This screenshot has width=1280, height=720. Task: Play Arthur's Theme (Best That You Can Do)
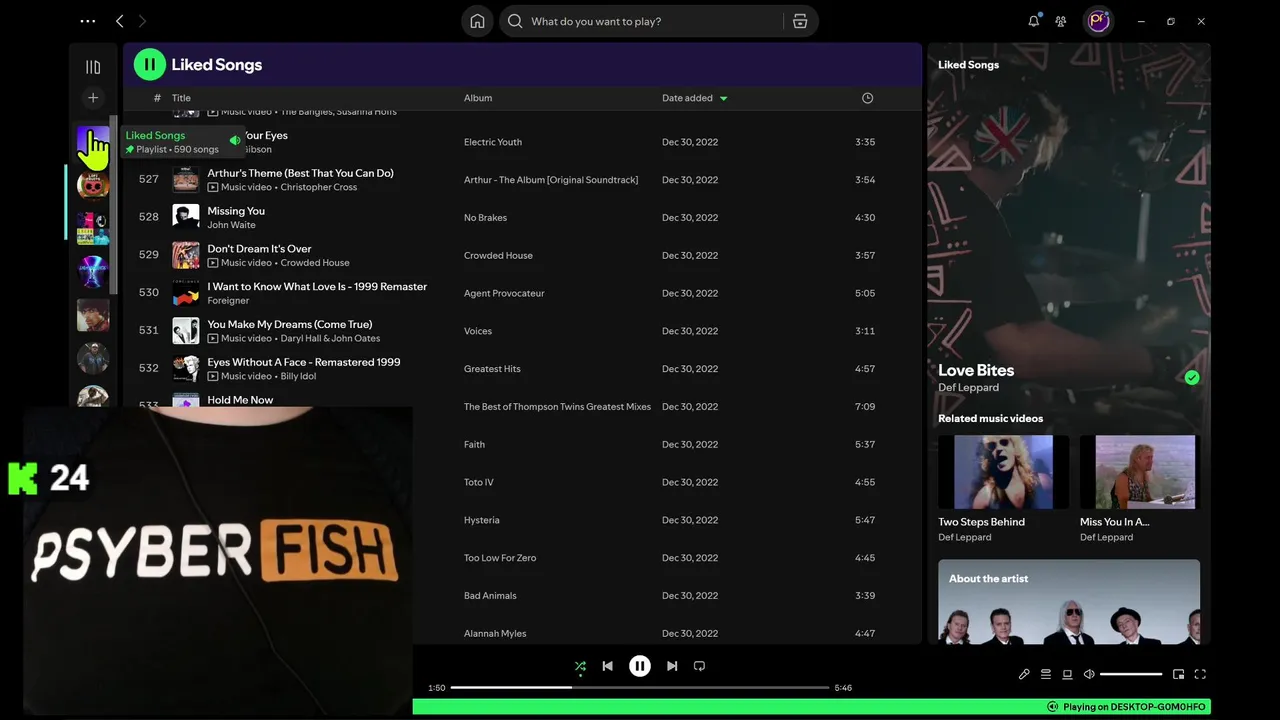300,173
